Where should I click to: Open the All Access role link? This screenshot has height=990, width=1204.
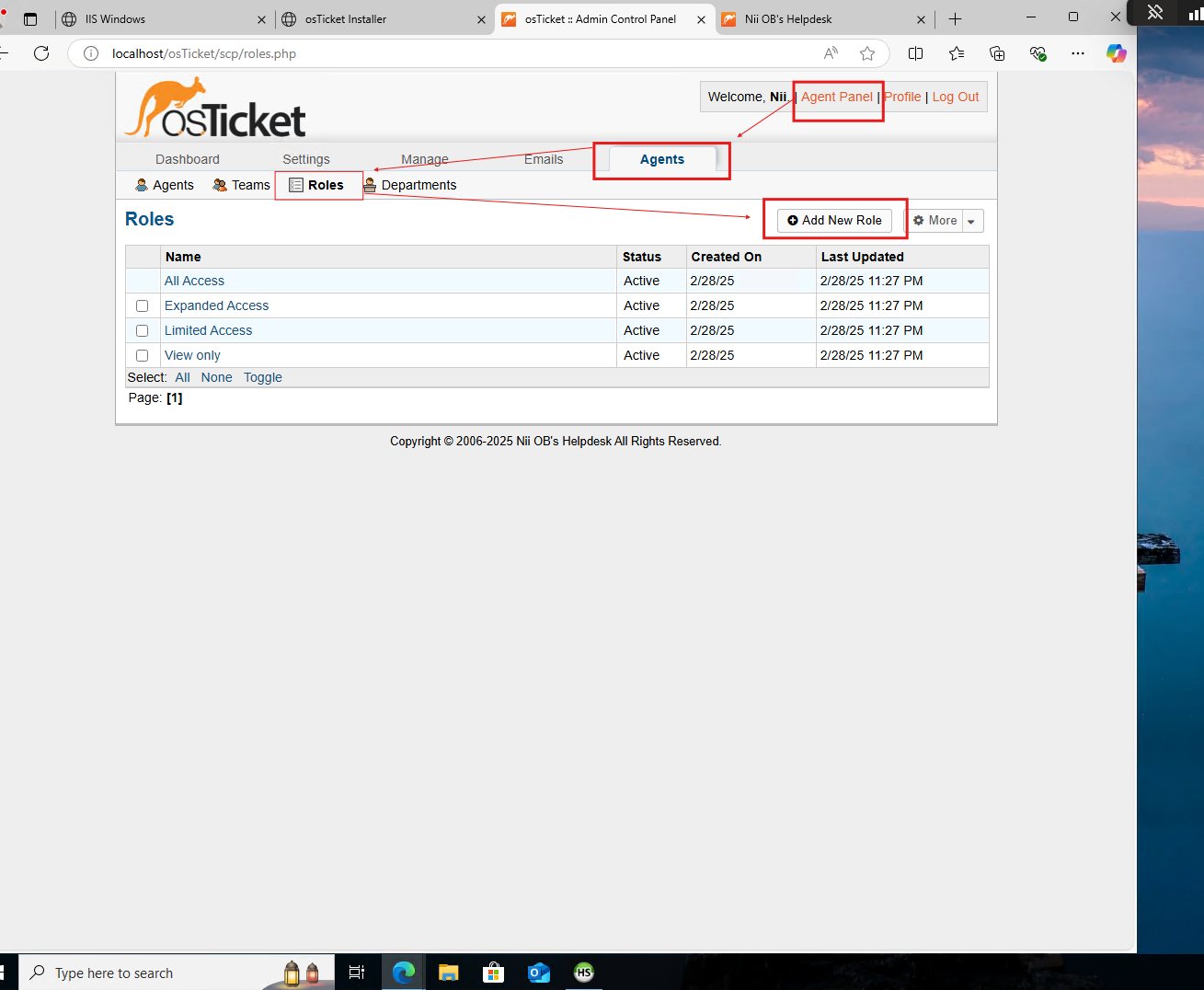[194, 280]
